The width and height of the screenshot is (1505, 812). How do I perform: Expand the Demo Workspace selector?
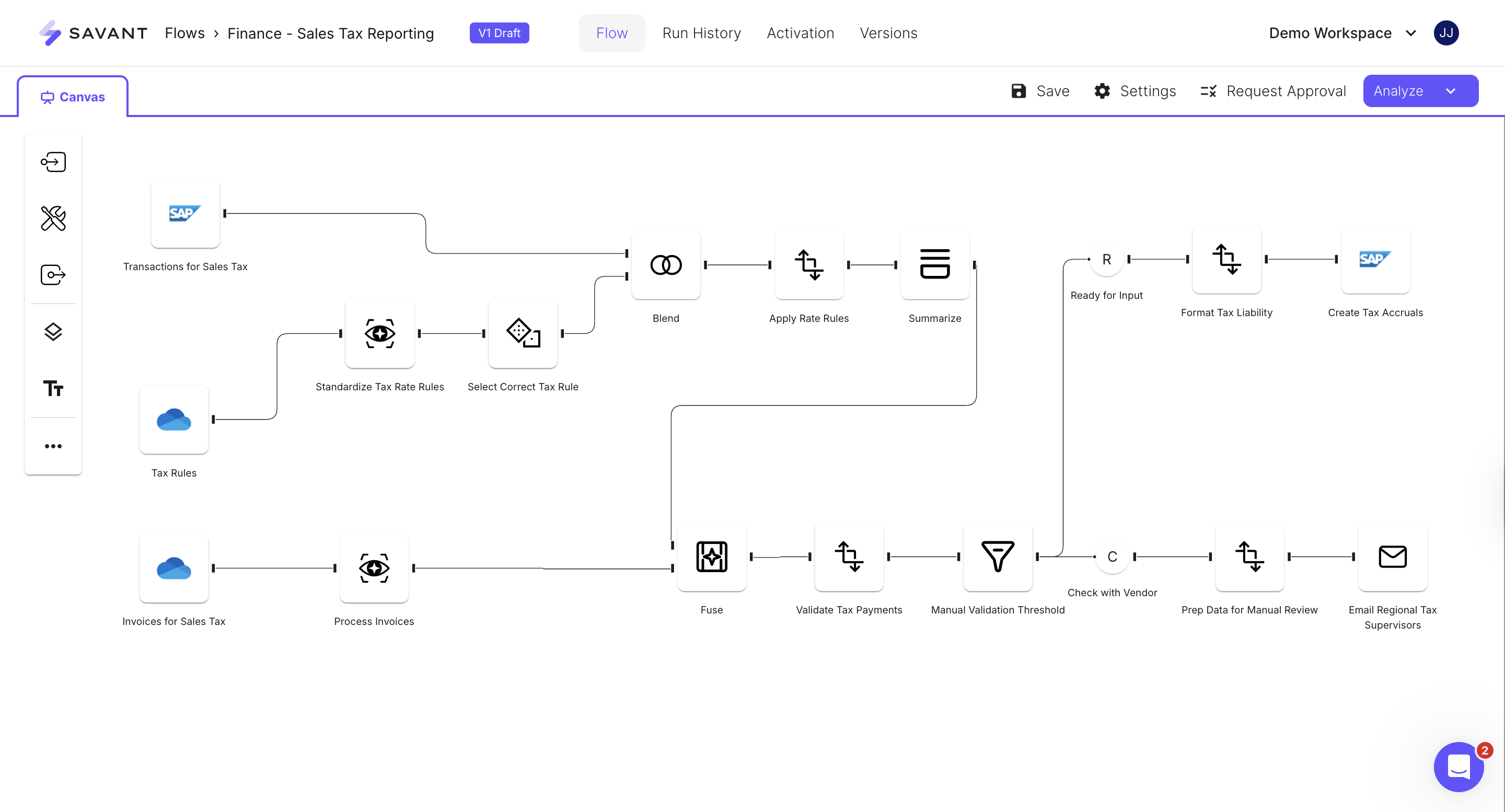1342,33
